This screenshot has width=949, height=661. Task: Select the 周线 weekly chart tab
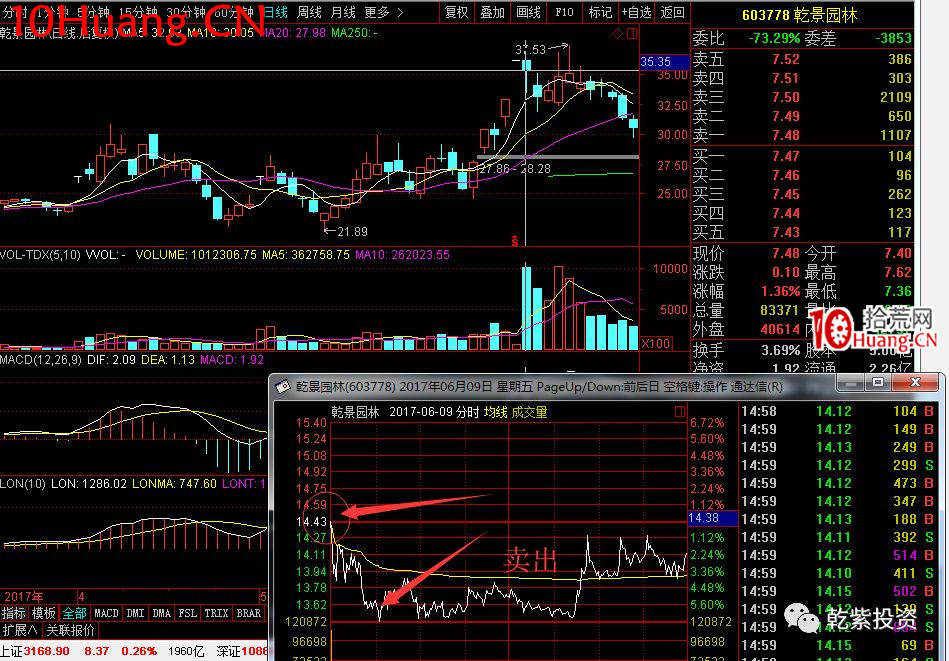pyautogui.click(x=309, y=12)
